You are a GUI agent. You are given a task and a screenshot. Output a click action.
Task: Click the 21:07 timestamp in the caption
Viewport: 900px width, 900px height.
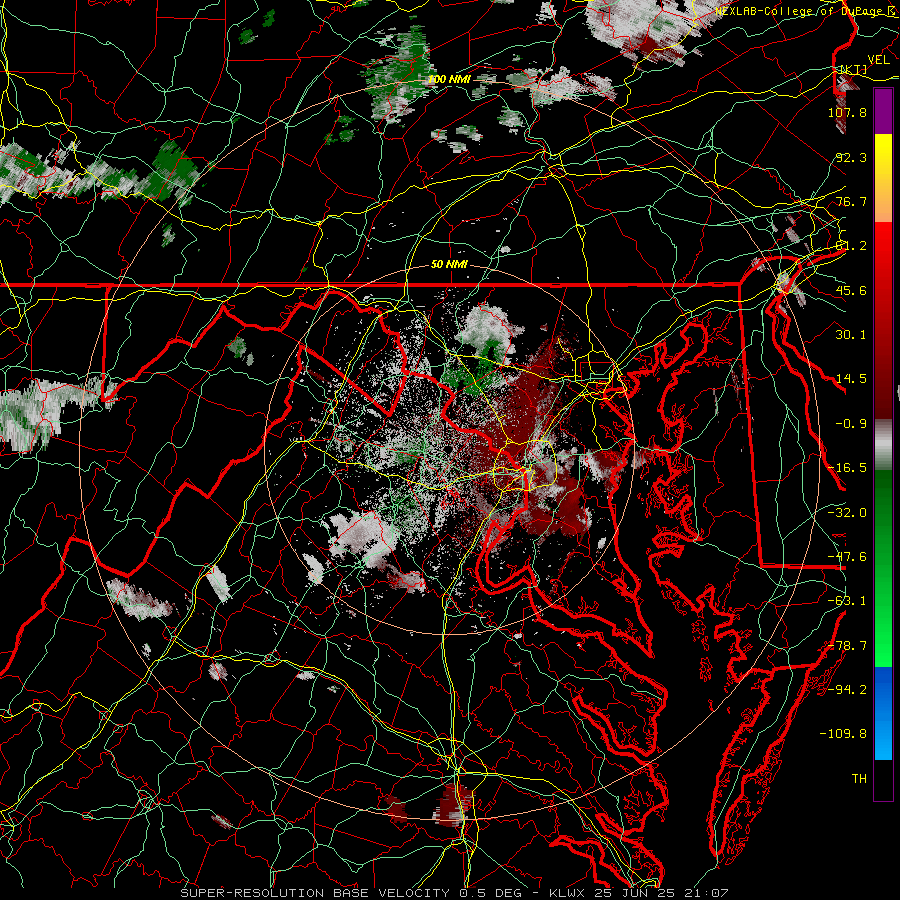click(709, 893)
